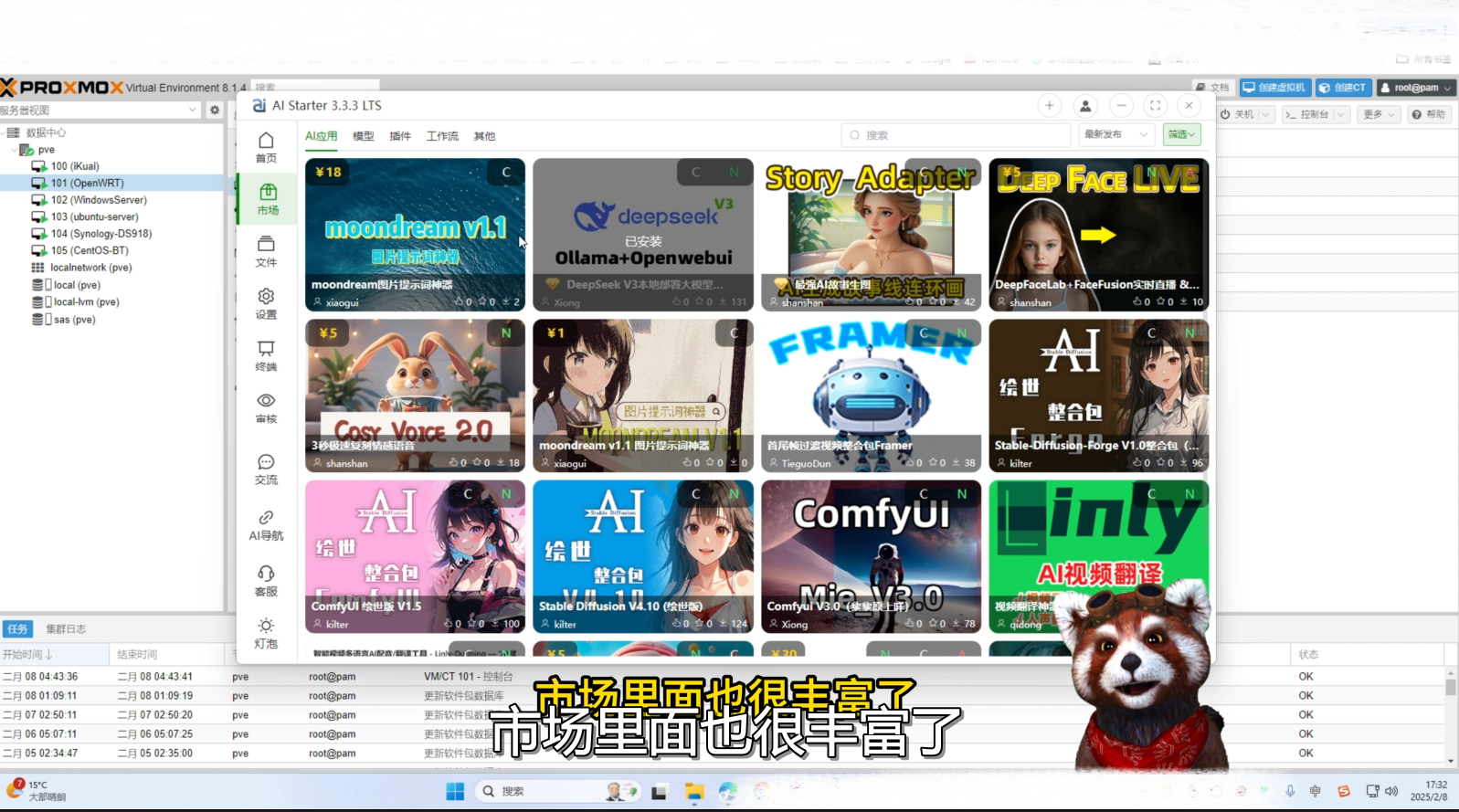This screenshot has height=812, width=1459.
Task: Select the 集群日志 tab in Proxmox
Action: pyautogui.click(x=66, y=629)
